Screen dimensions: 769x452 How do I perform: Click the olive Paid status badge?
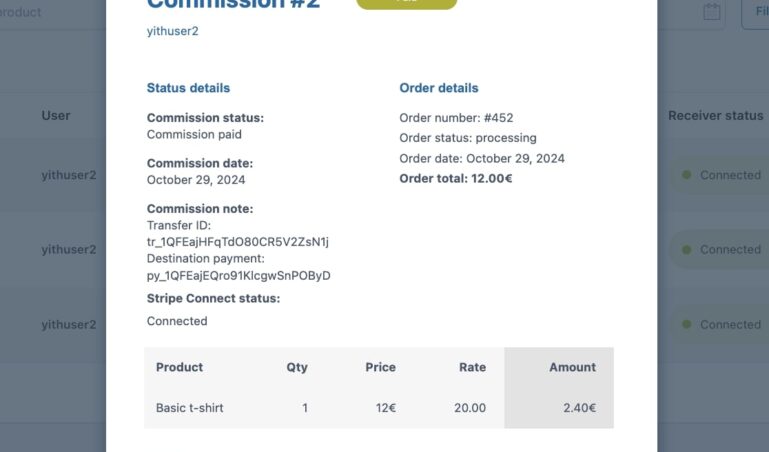coord(406,3)
